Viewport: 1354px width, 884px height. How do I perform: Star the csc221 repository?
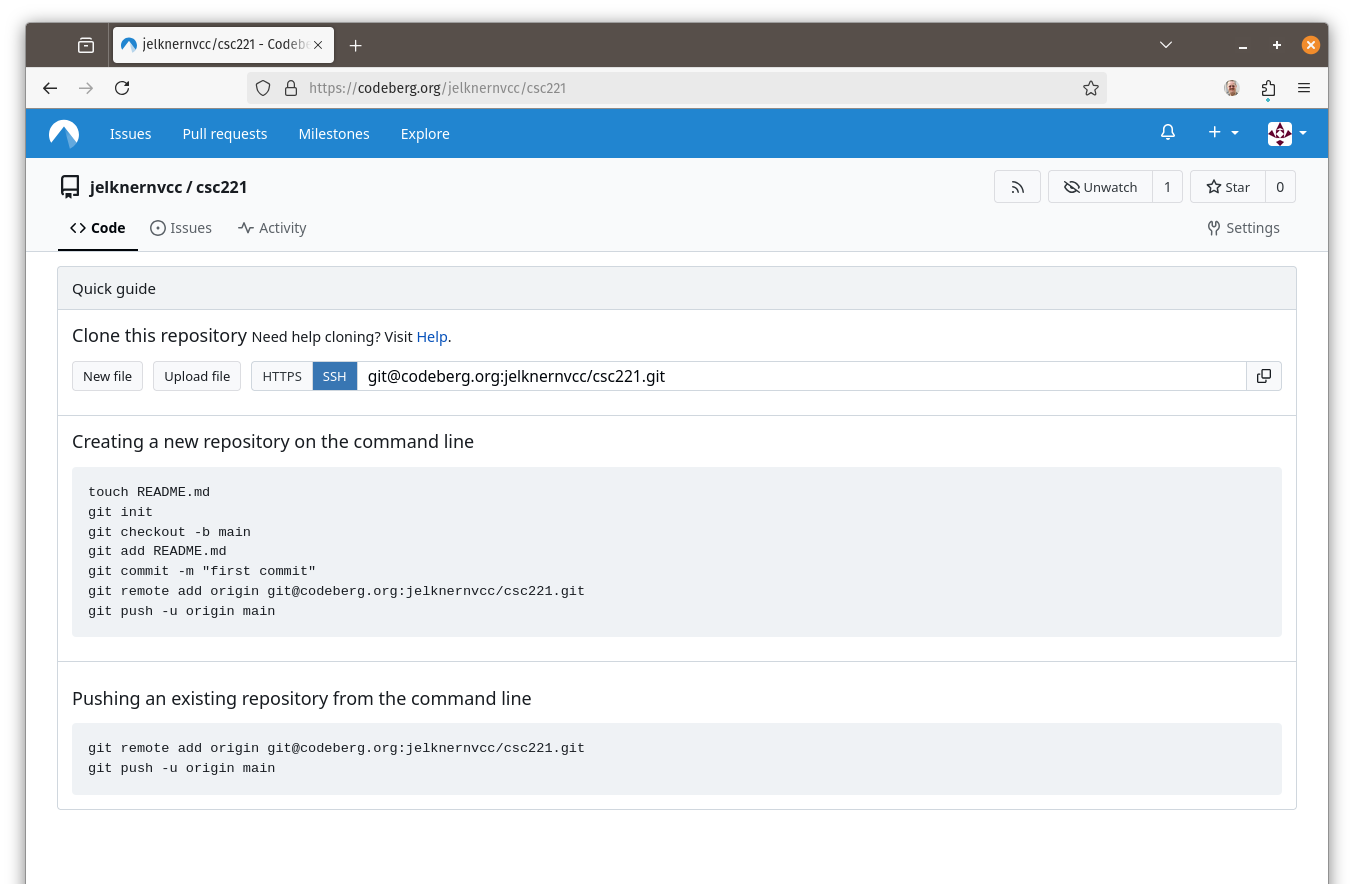pyautogui.click(x=1228, y=187)
